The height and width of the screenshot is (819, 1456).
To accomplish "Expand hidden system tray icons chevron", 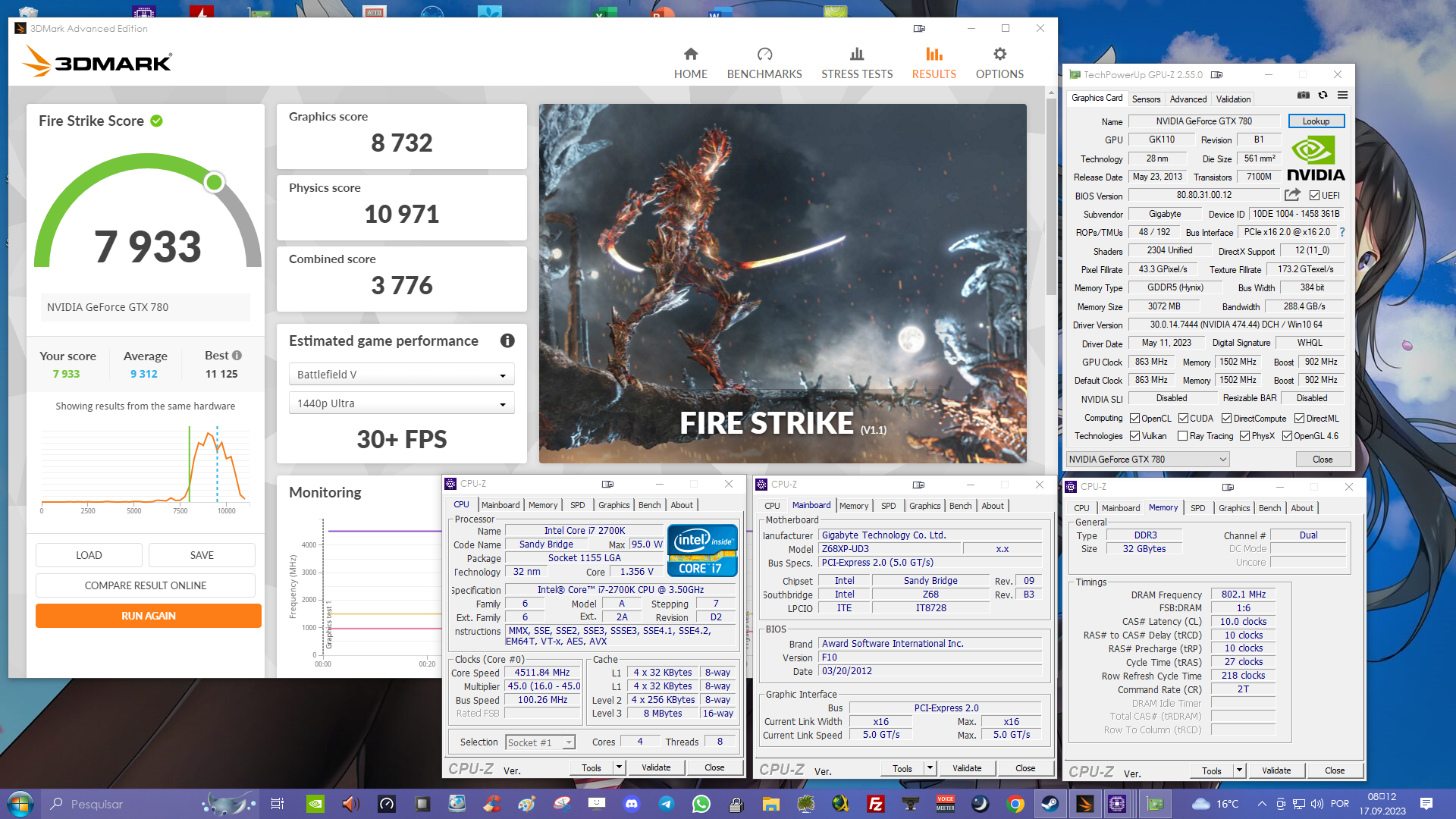I will [x=1261, y=804].
